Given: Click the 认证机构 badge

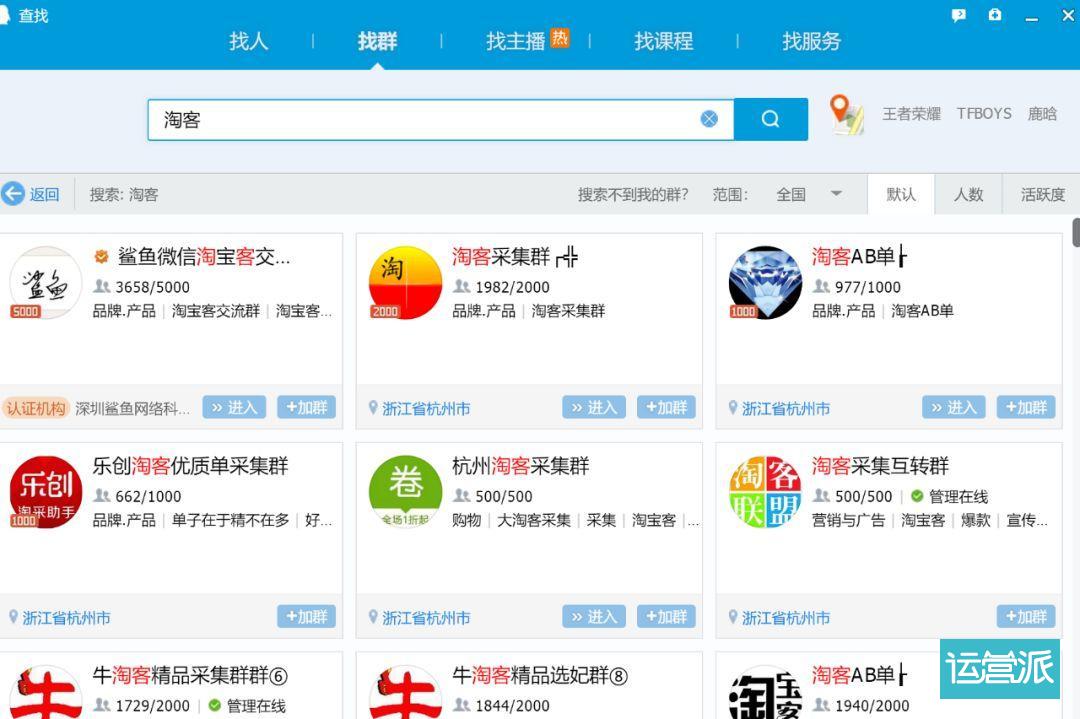Looking at the screenshot, I should pyautogui.click(x=36, y=408).
